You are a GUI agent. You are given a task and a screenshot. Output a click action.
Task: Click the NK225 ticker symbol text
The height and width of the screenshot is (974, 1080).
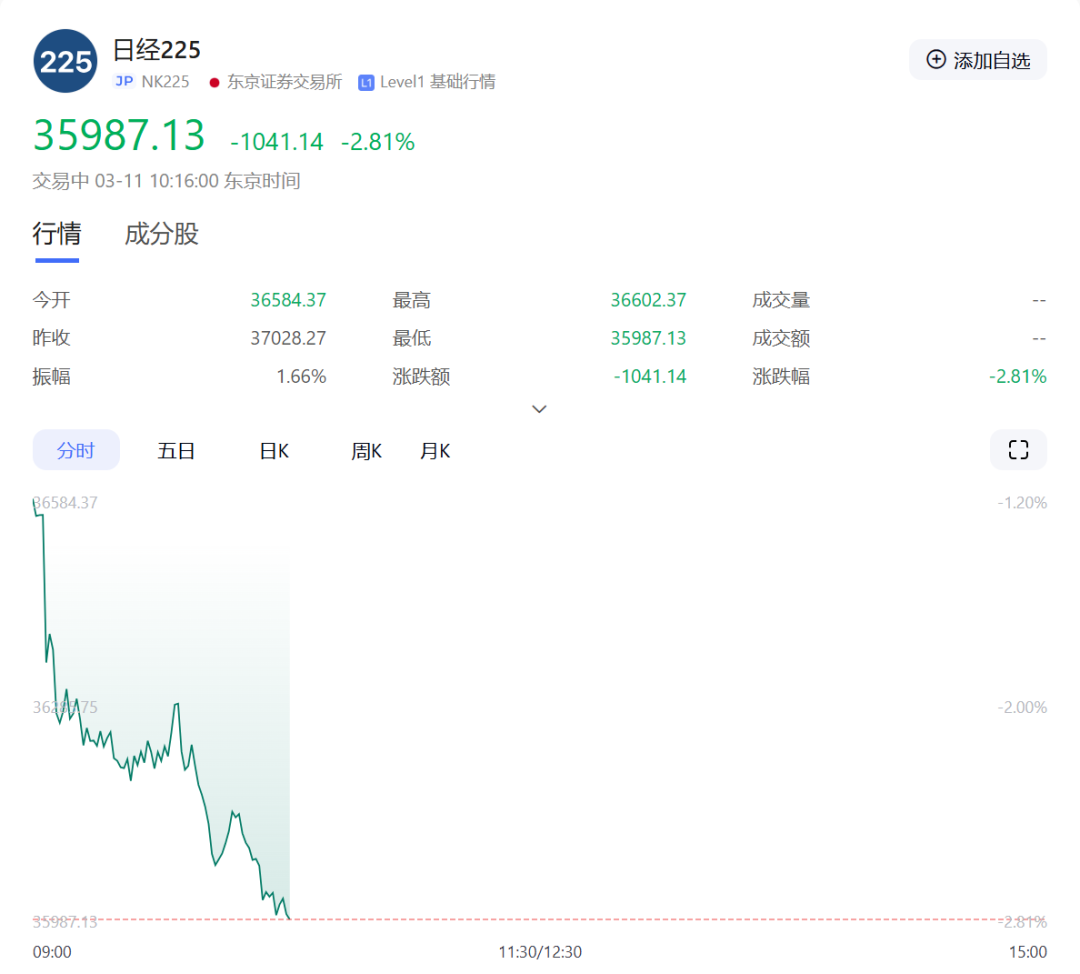coord(165,82)
